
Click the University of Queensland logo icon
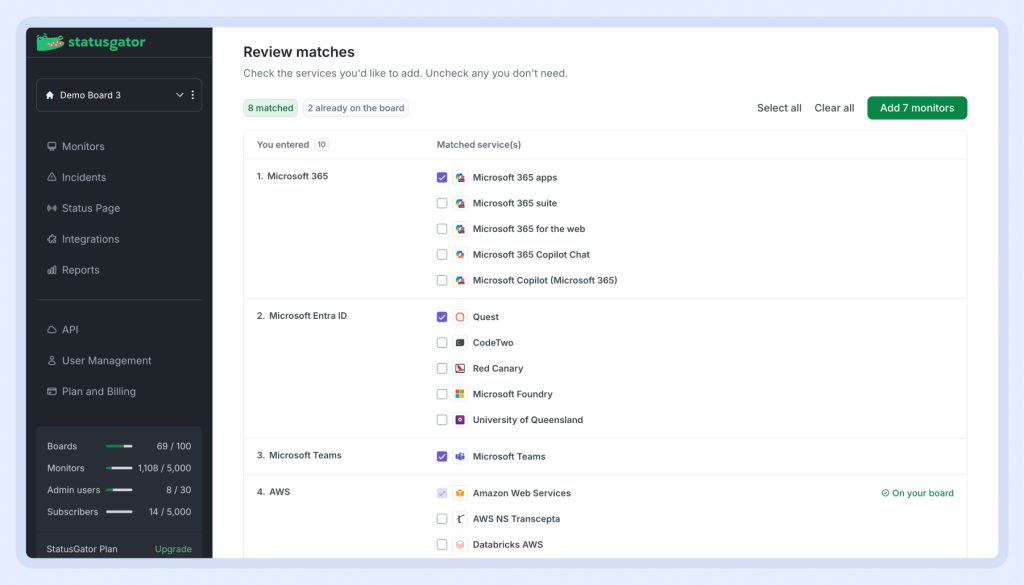(x=460, y=420)
